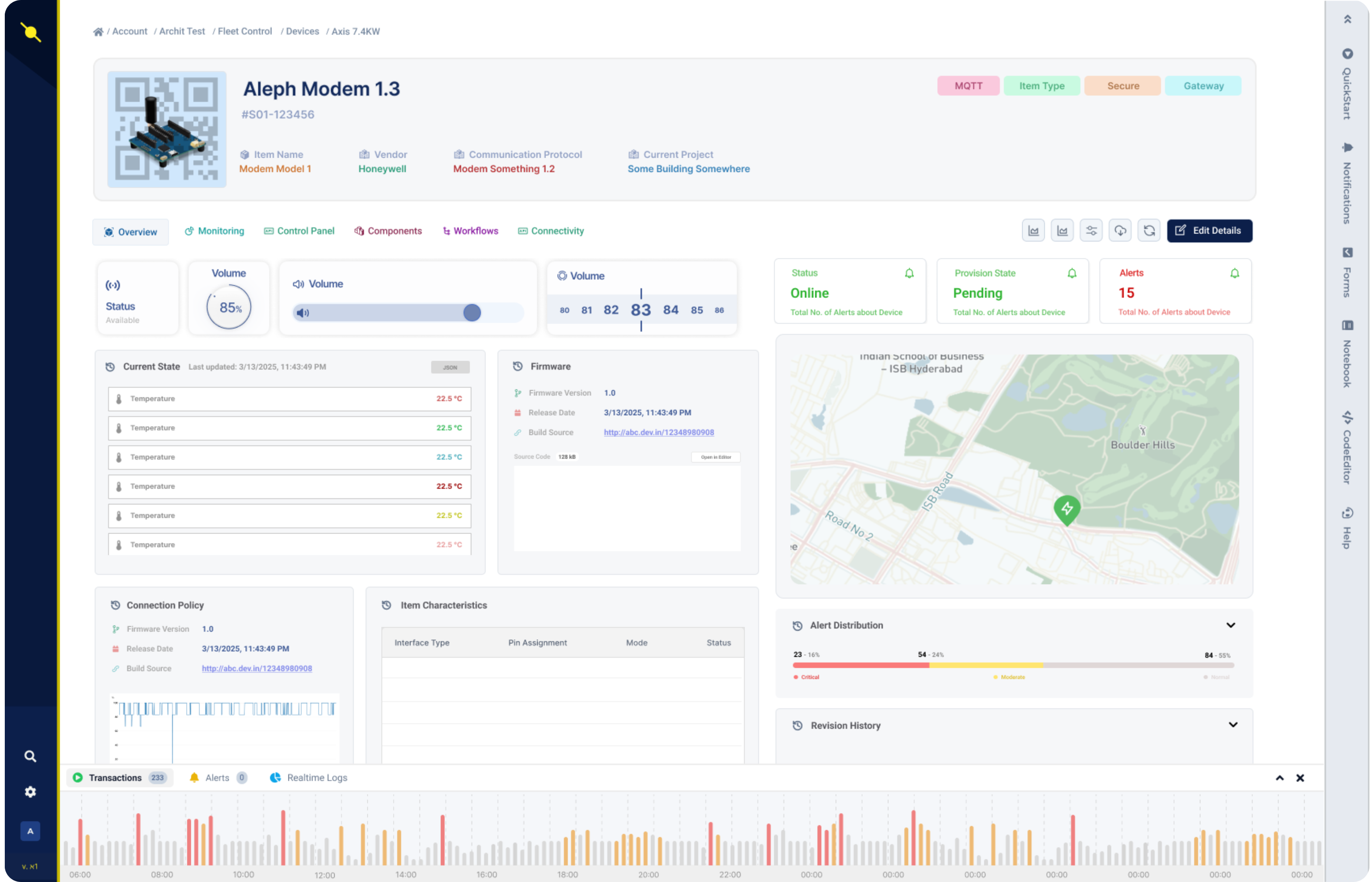
Task: Click the green map location marker
Action: tap(1067, 509)
